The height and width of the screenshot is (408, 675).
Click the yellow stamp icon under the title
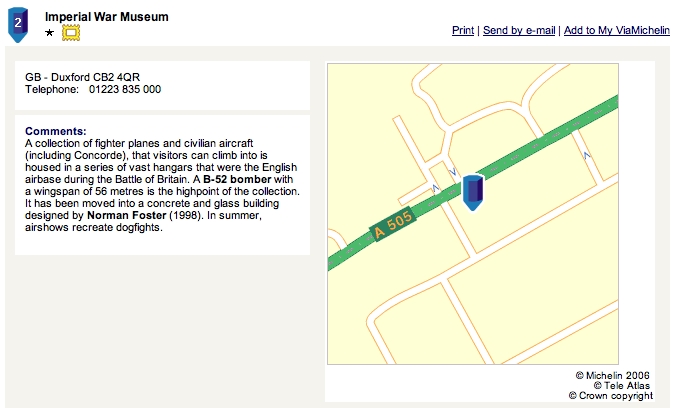coord(71,33)
